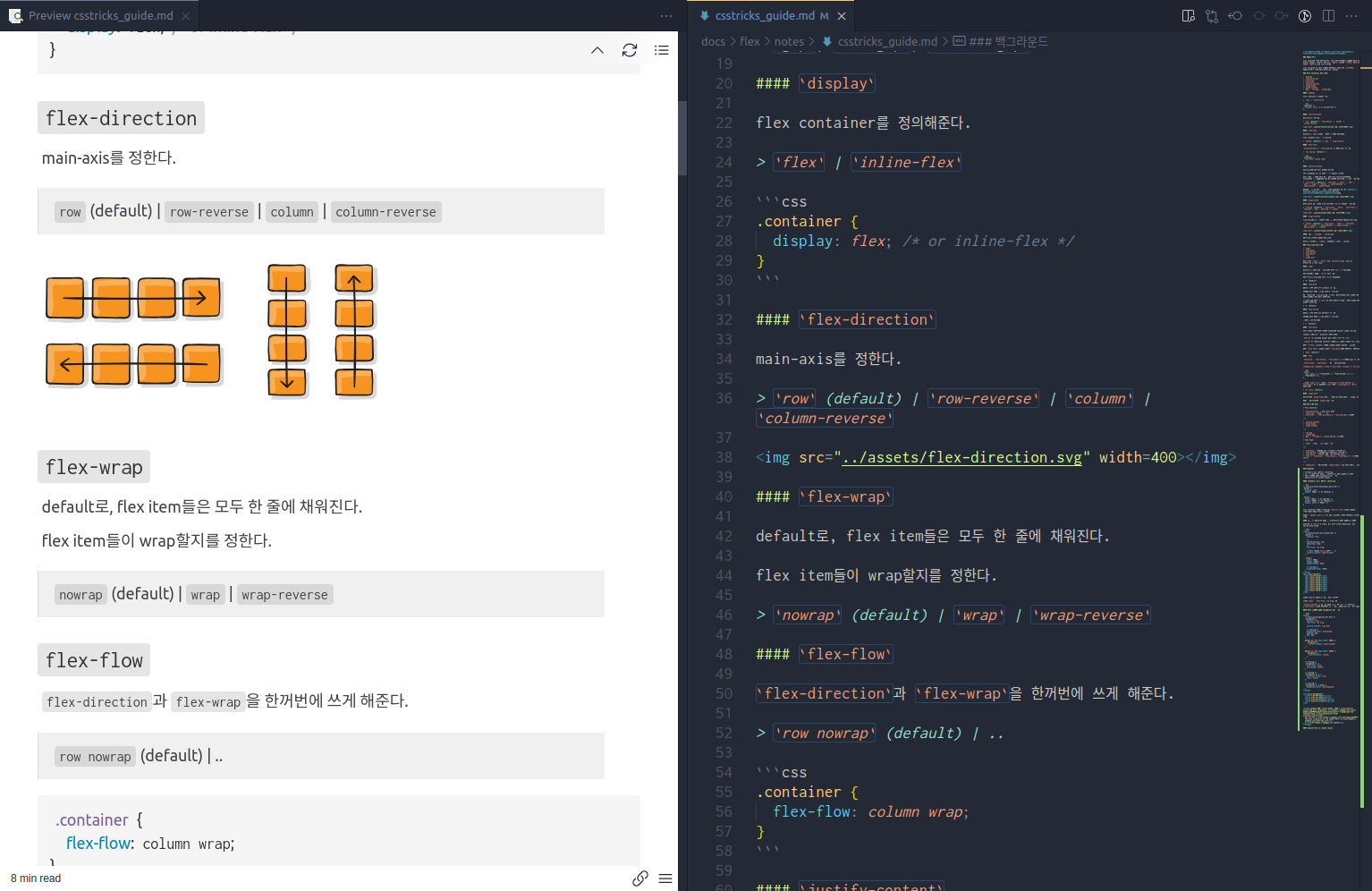The height and width of the screenshot is (891, 1372).
Task: Close the csstricks_guide.md editor tab
Action: 842,16
